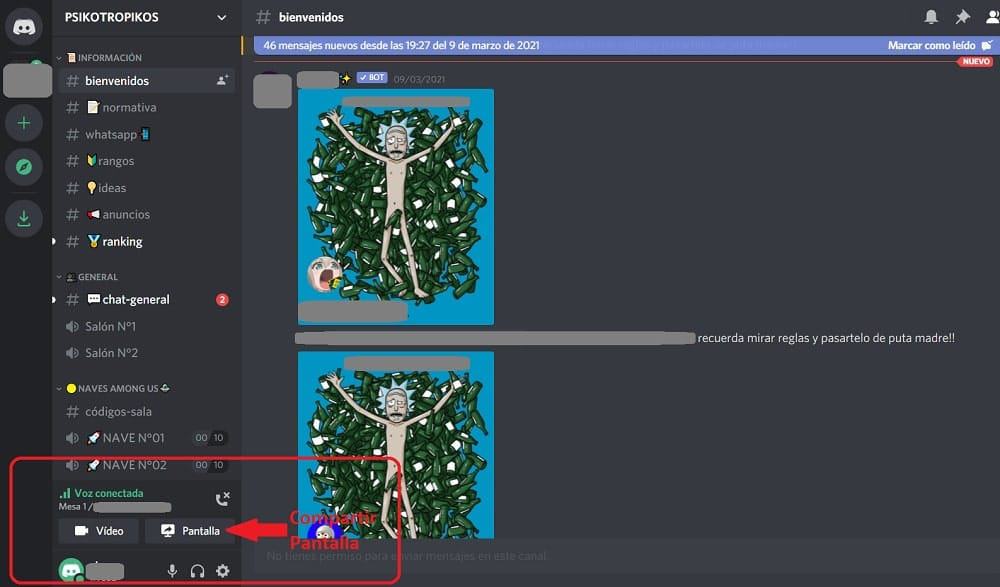Deafen audio with the headphones icon

click(197, 570)
